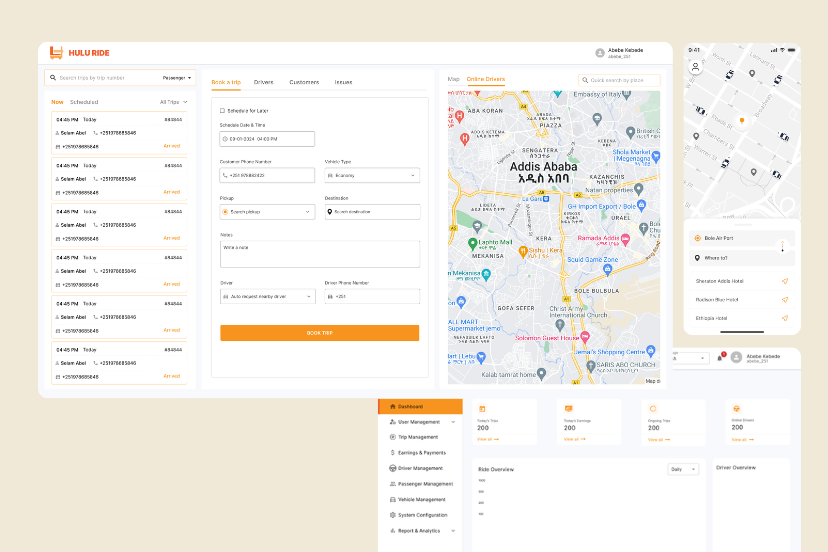
Task: Click the Today's Trips calendar icon
Action: (482, 409)
